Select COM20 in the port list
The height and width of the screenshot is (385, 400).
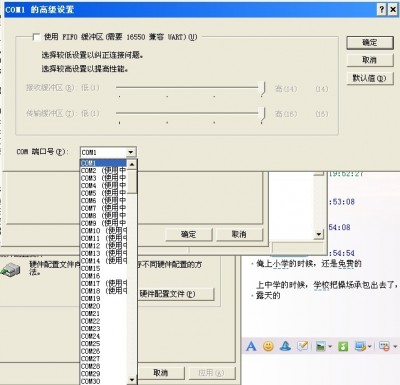click(x=104, y=306)
